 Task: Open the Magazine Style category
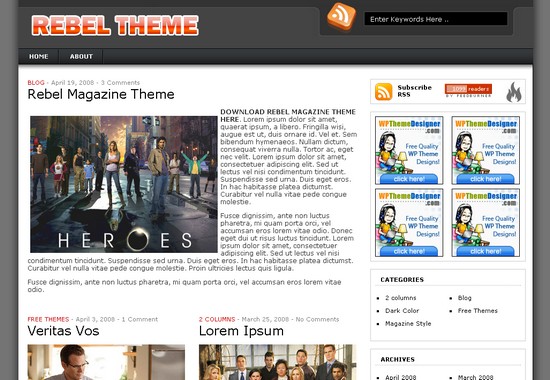(408, 324)
